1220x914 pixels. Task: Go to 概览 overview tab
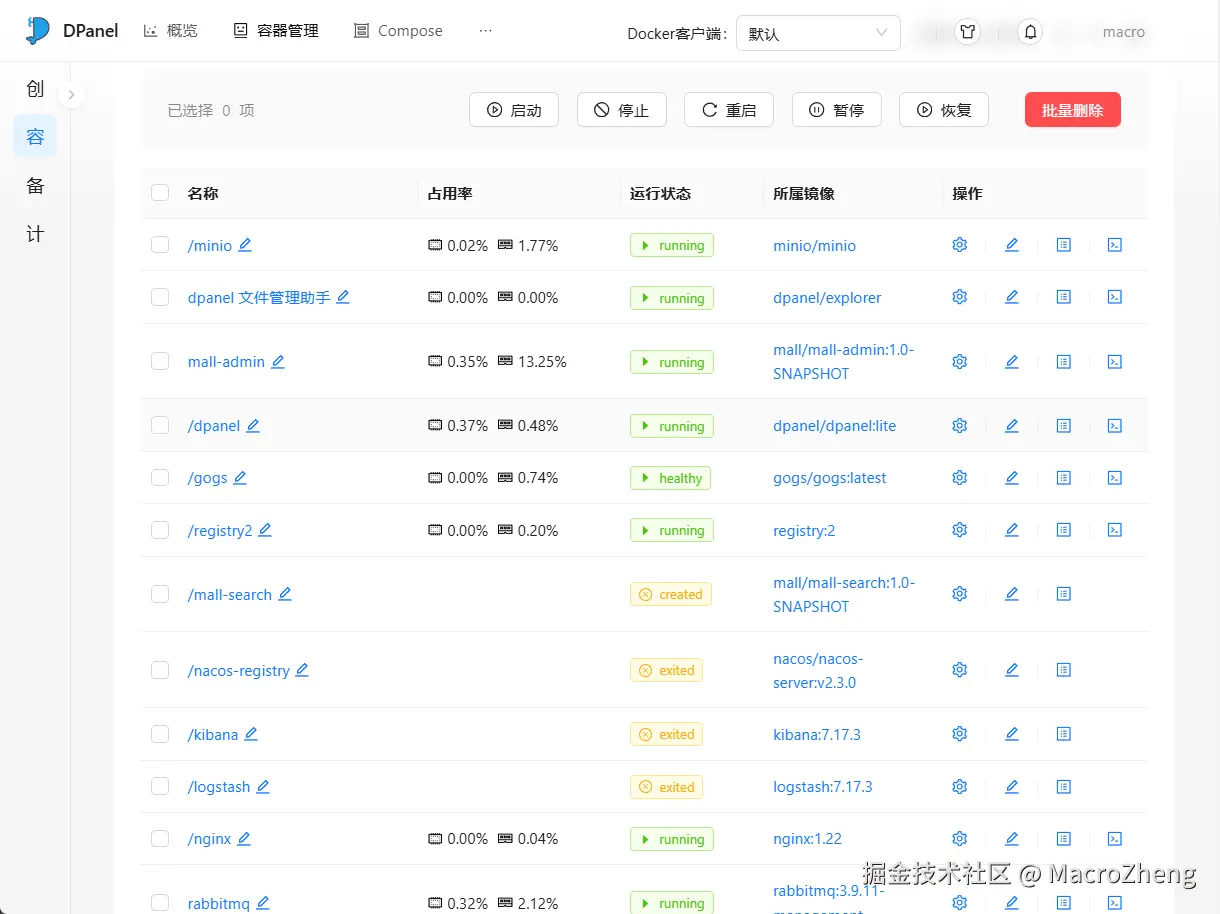(x=170, y=31)
